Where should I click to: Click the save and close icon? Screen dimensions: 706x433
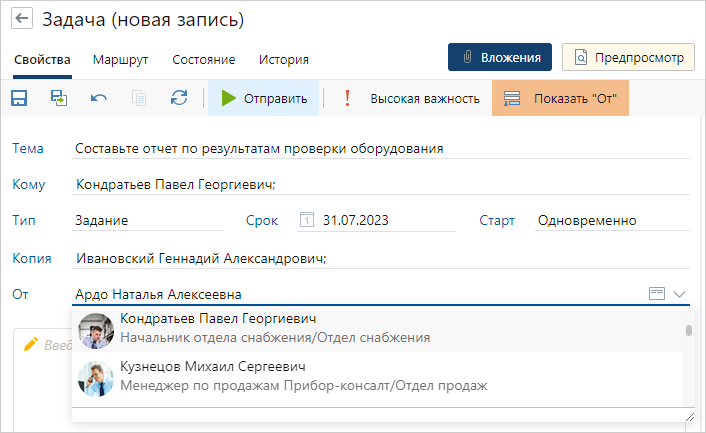pyautogui.click(x=59, y=98)
